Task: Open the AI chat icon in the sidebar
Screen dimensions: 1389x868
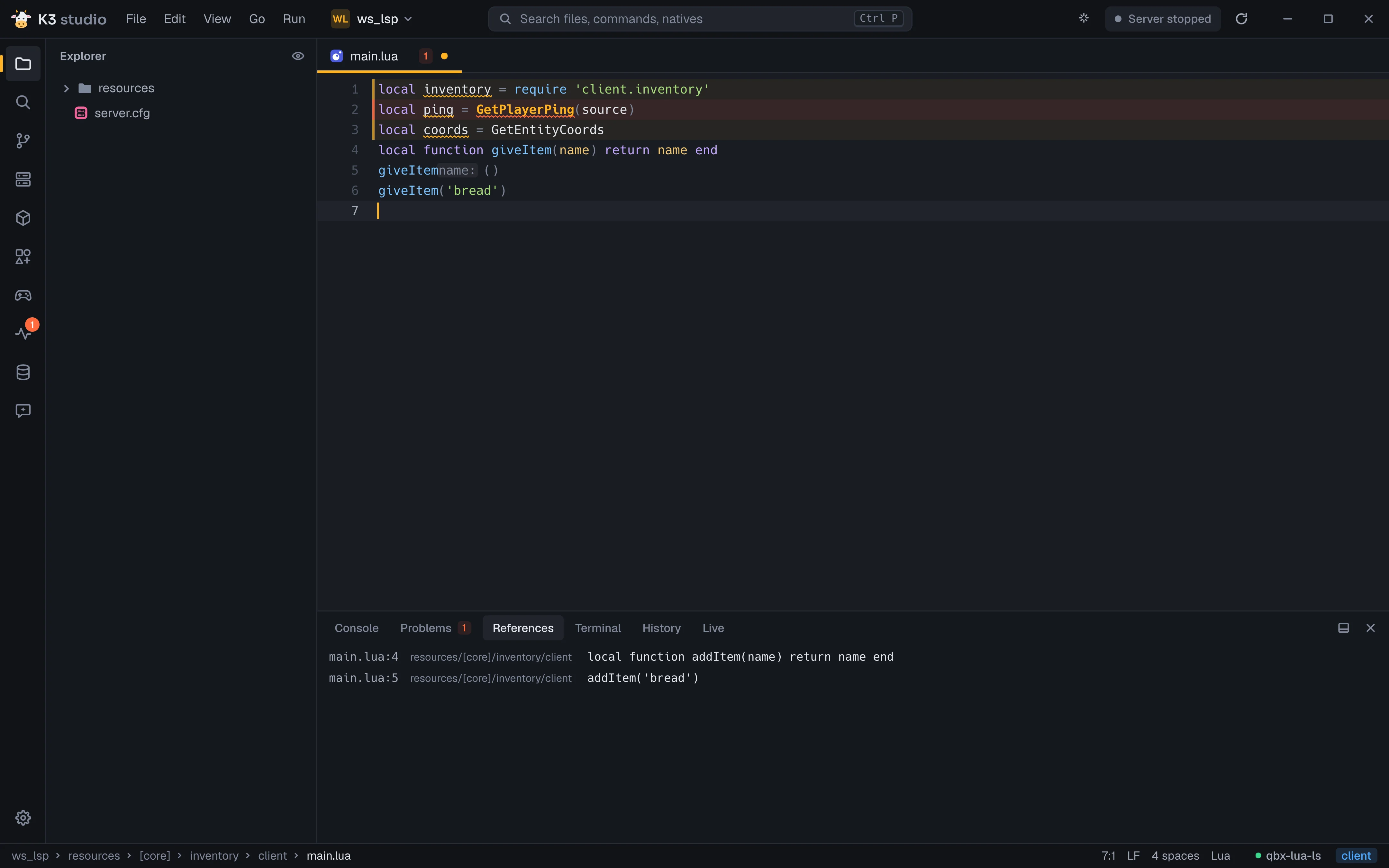Action: click(23, 411)
